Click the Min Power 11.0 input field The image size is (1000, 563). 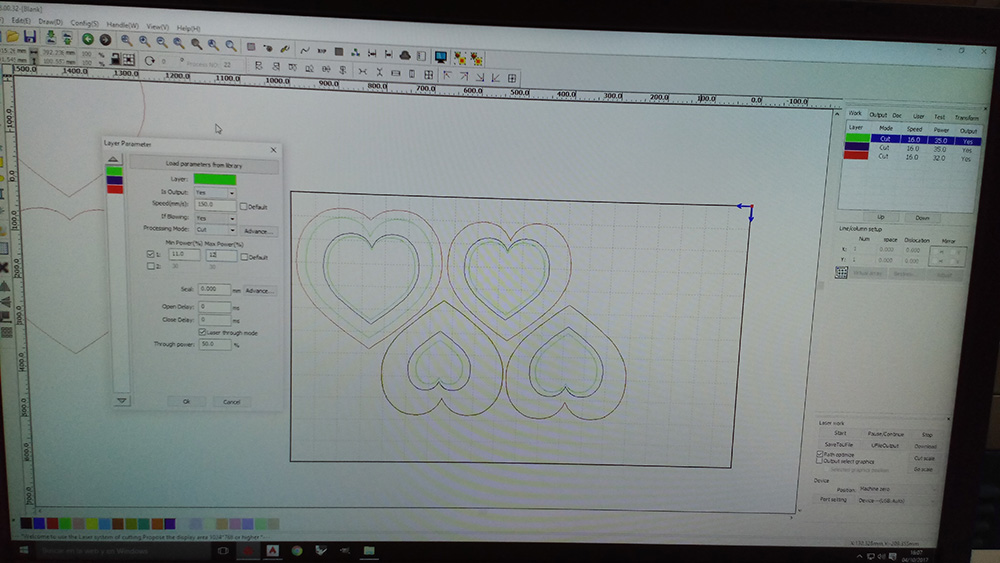[184, 254]
